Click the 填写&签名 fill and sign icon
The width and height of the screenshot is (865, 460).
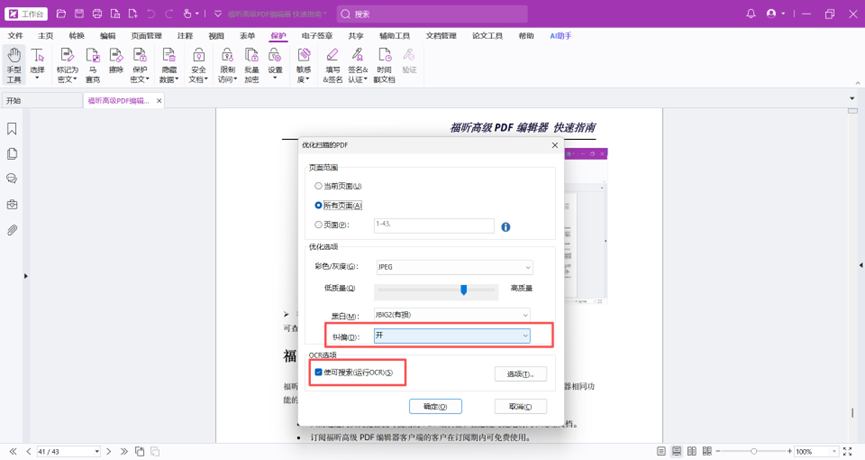pos(332,65)
